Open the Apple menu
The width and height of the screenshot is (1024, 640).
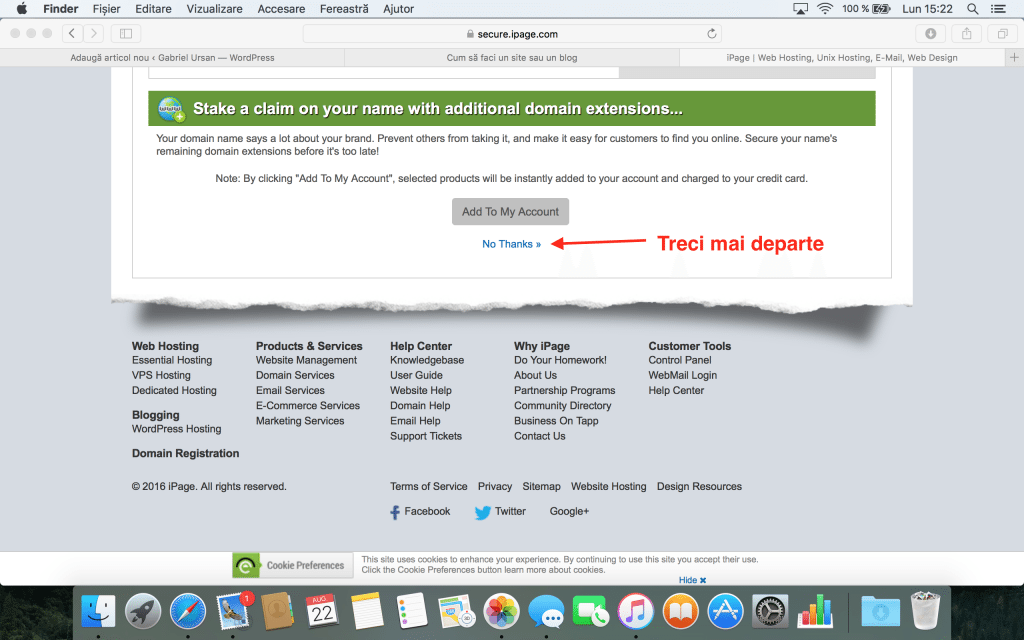pos(22,8)
